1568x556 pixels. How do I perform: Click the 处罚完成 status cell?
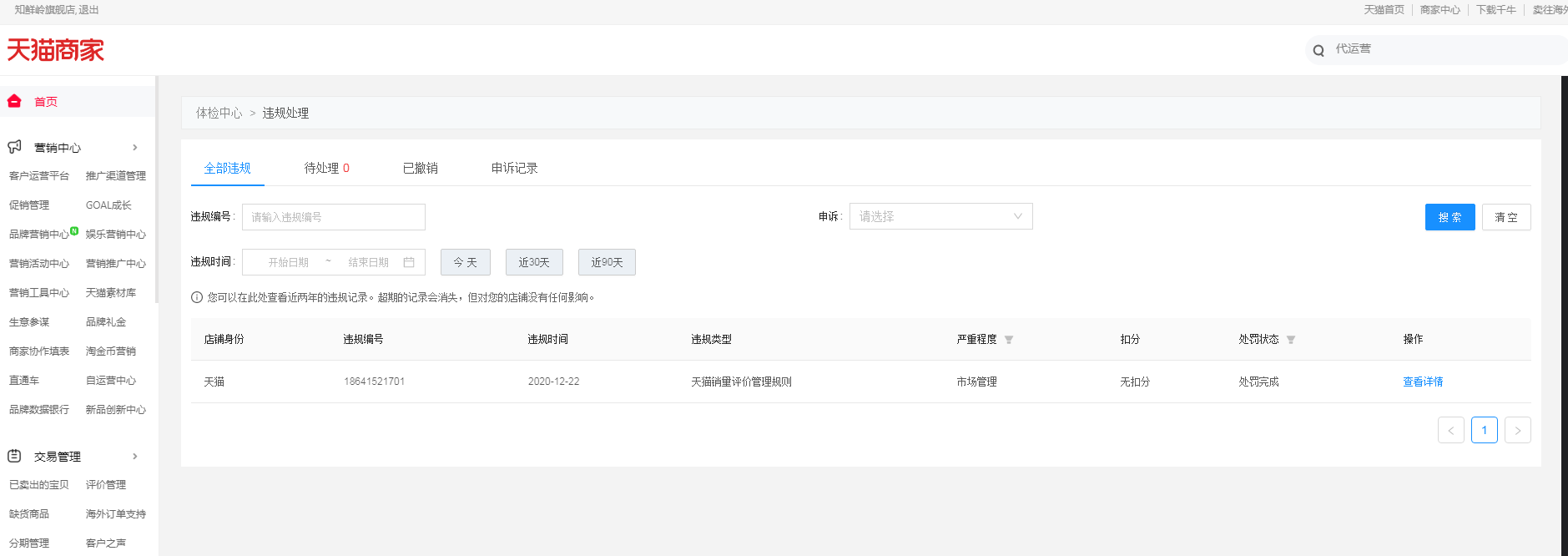point(1259,382)
